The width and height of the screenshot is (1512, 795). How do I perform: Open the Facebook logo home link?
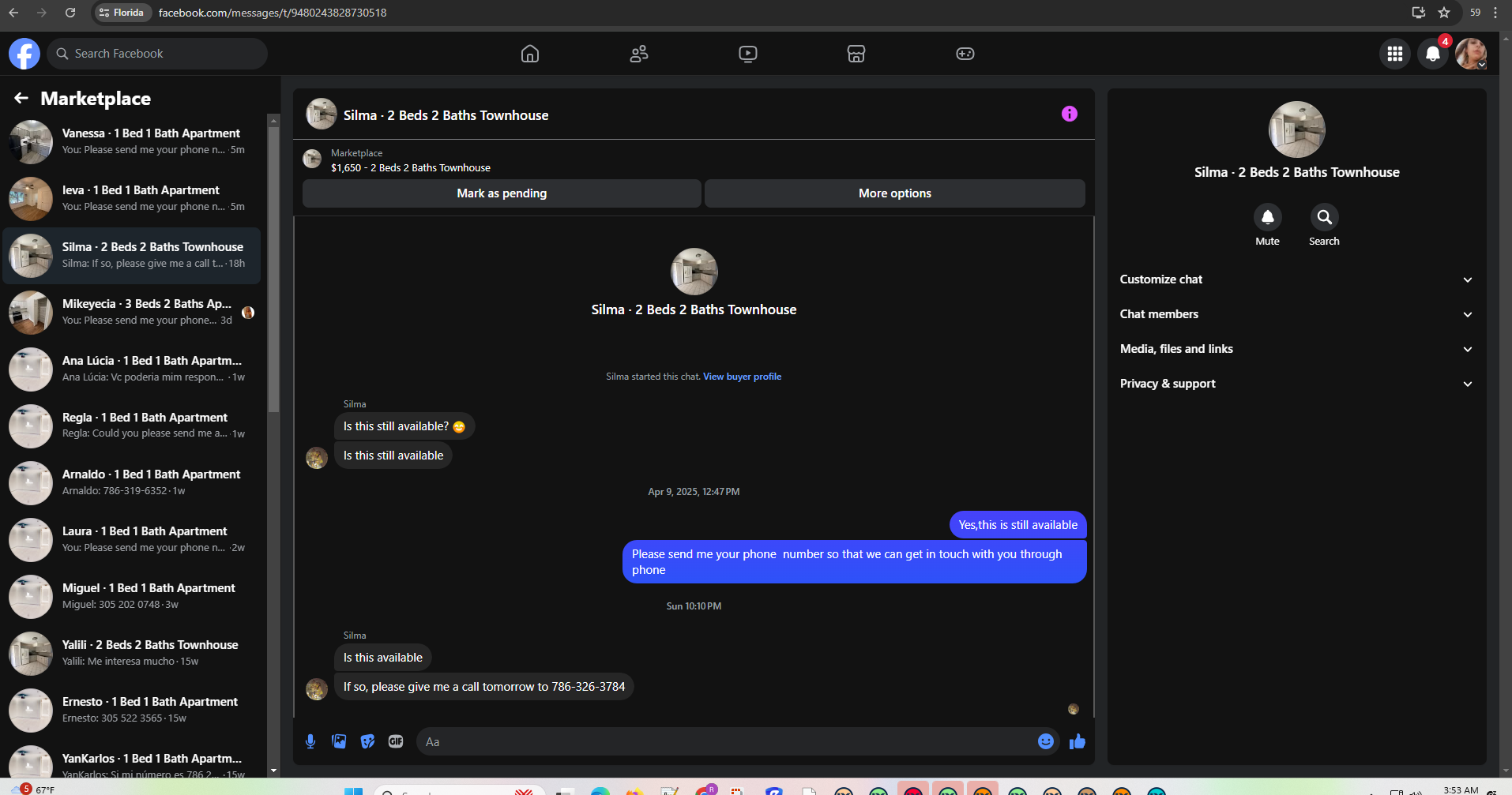24,54
